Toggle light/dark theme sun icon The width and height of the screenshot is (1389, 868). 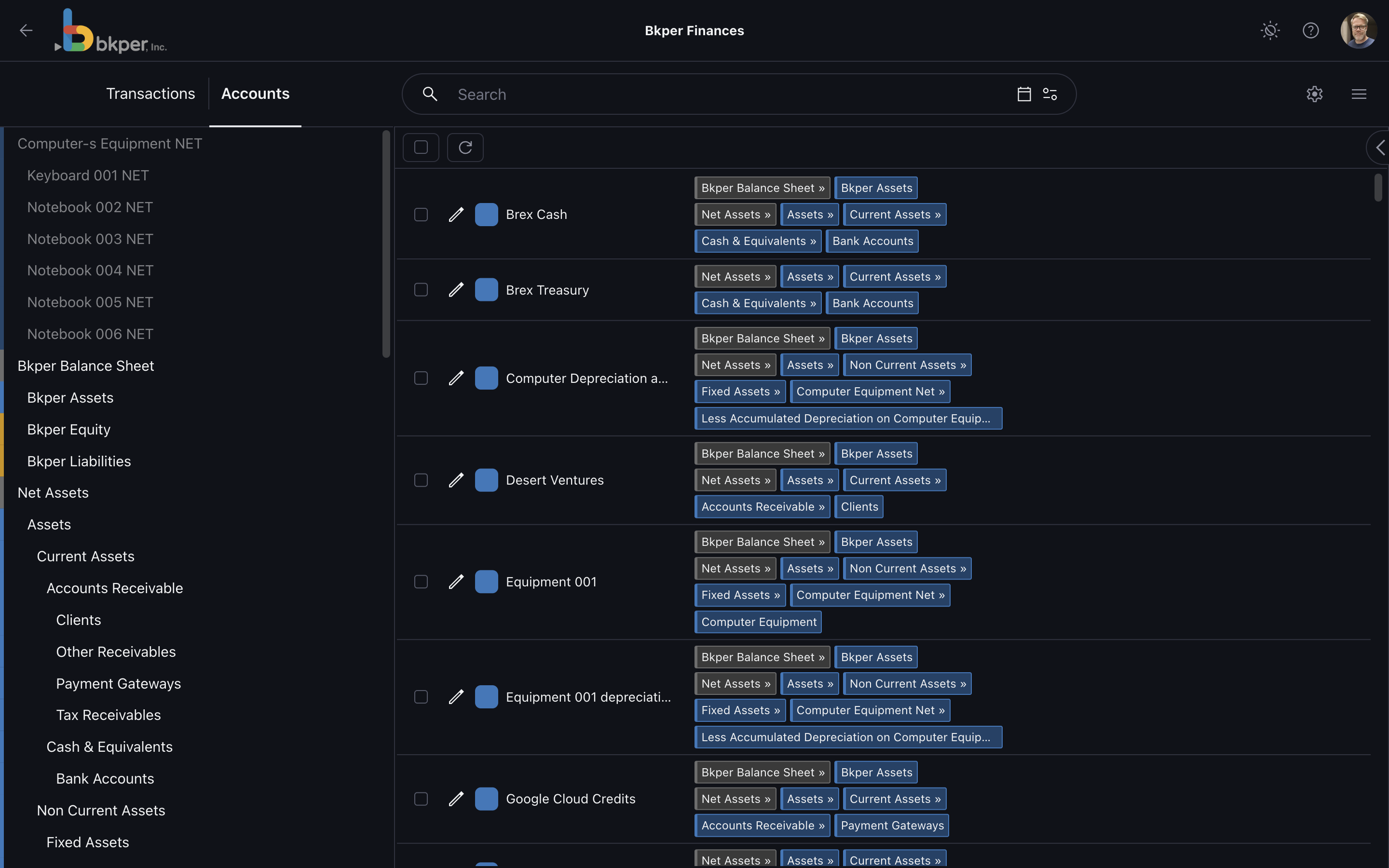pos(1270,30)
